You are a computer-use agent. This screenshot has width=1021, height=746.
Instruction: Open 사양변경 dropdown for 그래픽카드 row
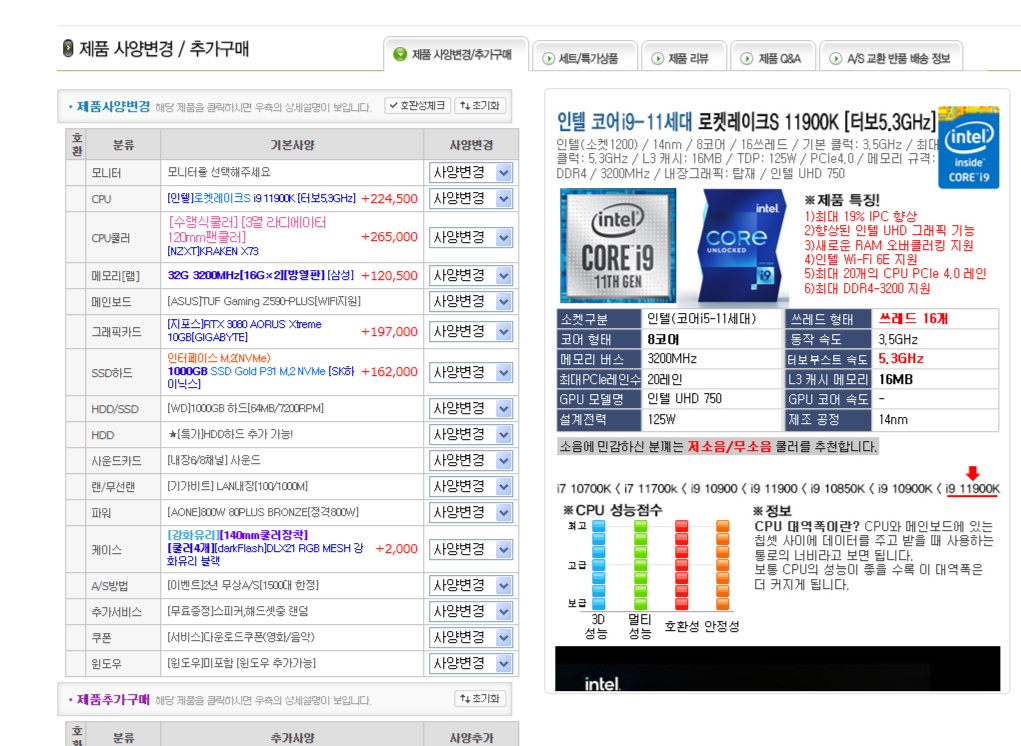tap(471, 331)
